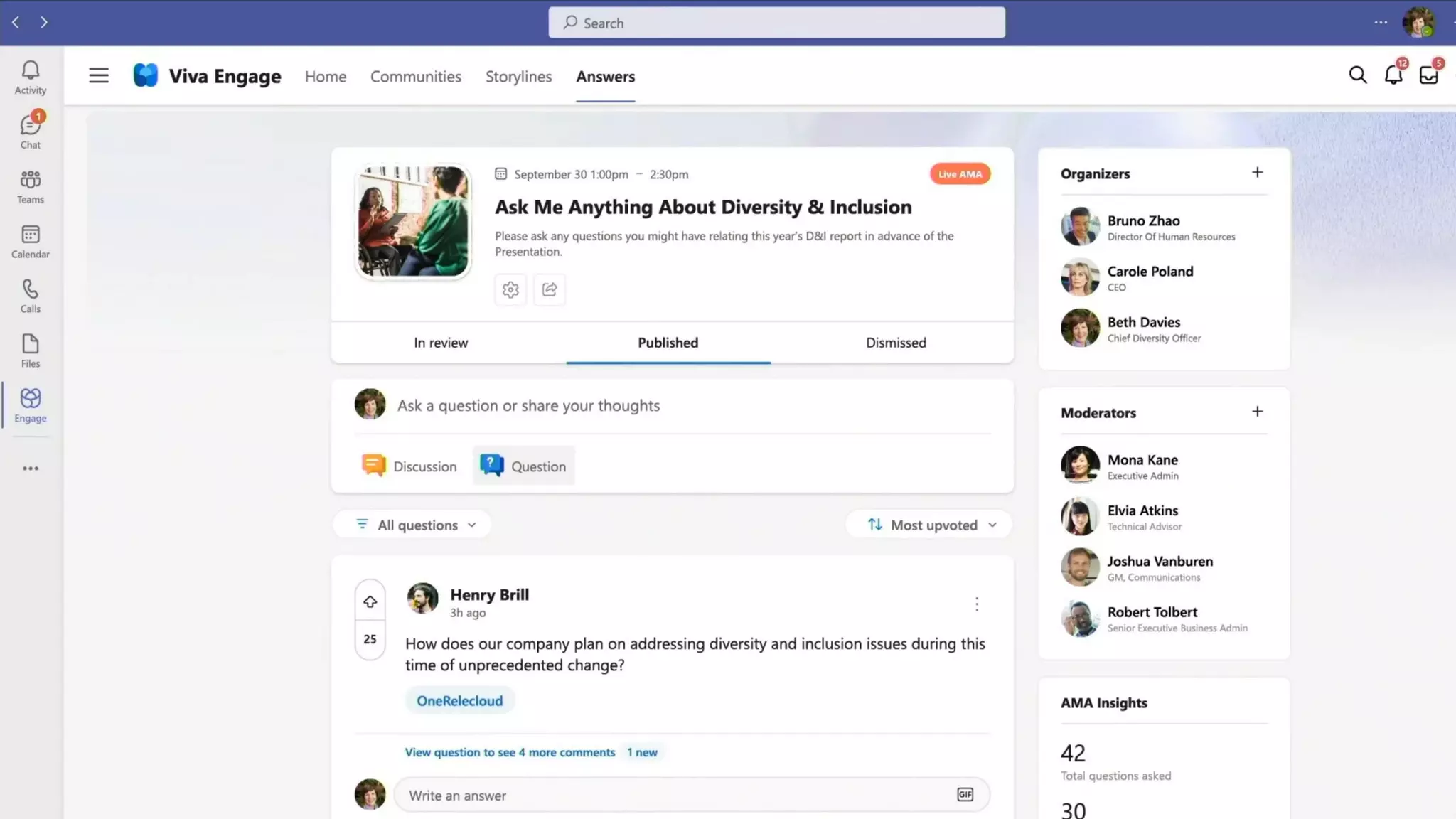Click the Viva Engage search magnifier
The width and height of the screenshot is (1456, 819).
pos(1358,75)
